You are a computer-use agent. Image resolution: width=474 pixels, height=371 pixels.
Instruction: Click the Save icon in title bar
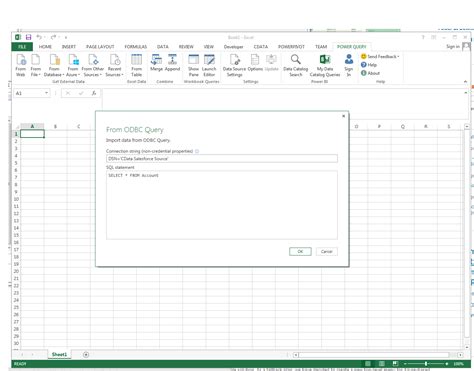point(28,37)
